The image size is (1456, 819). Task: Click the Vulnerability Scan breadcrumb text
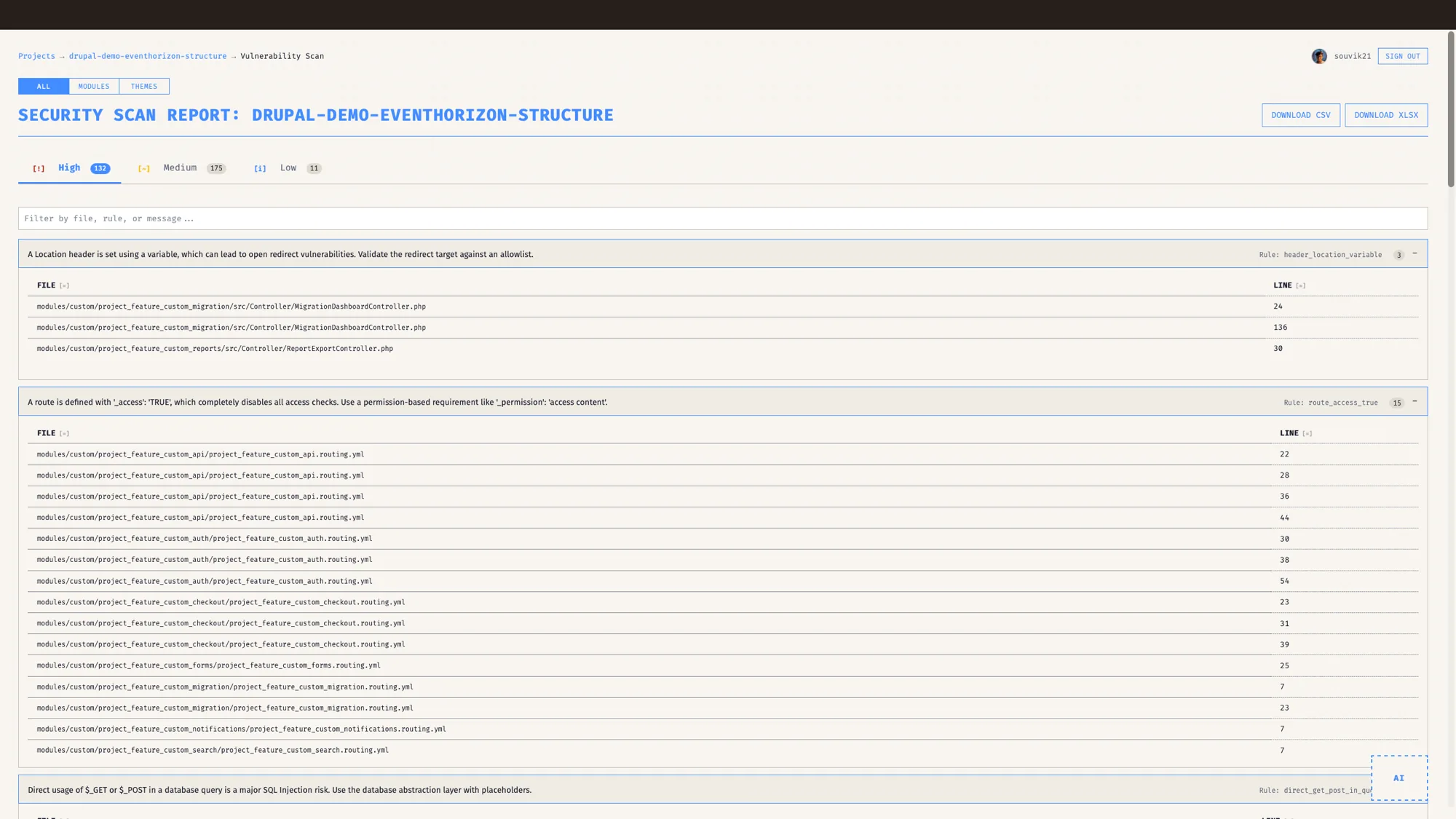[282, 56]
